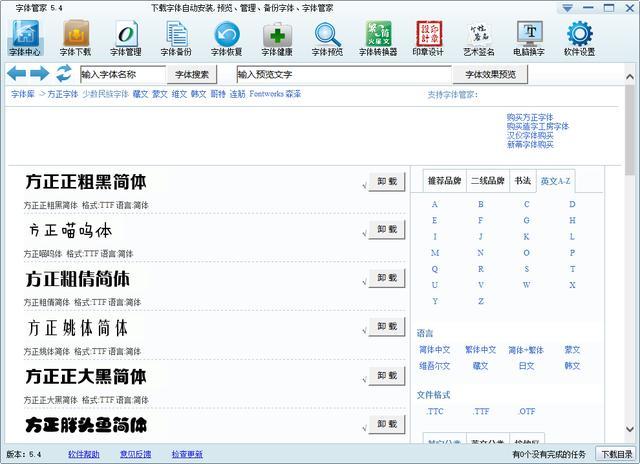The image size is (640, 464).
Task: Open the 字体转换器 converter tool
Action: click(x=377, y=37)
